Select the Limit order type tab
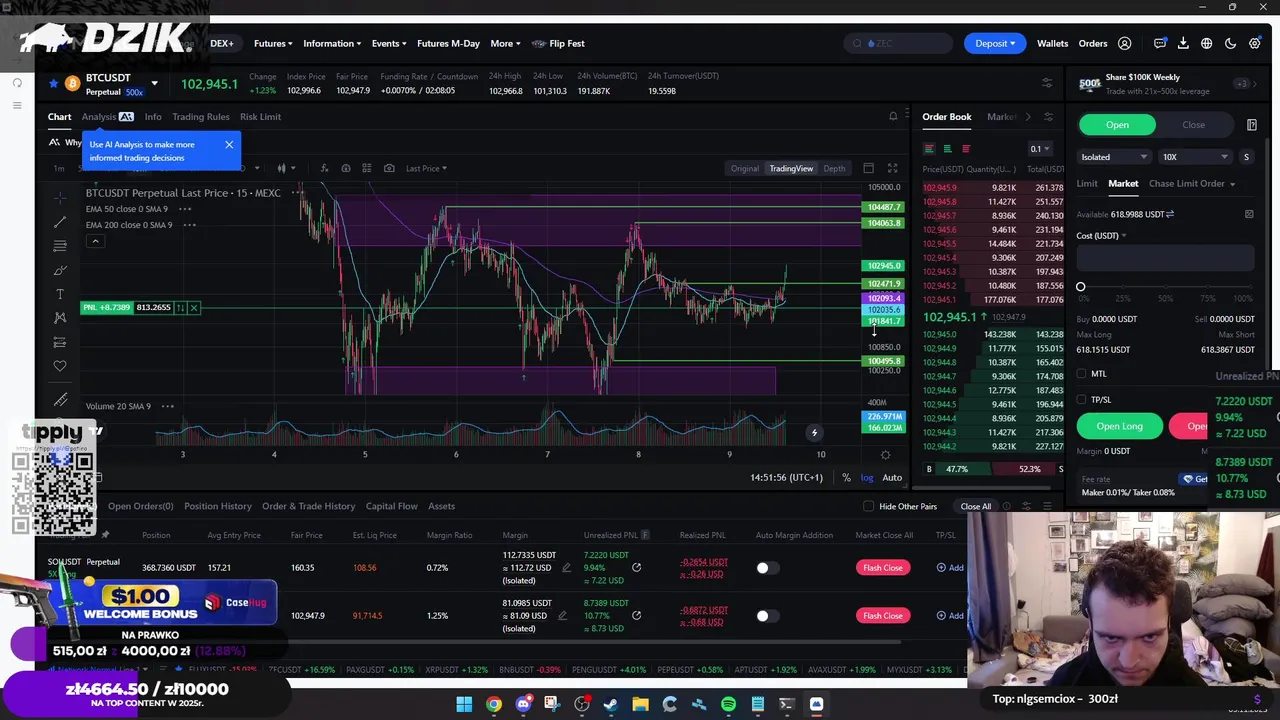The image size is (1280, 720). click(x=1087, y=184)
